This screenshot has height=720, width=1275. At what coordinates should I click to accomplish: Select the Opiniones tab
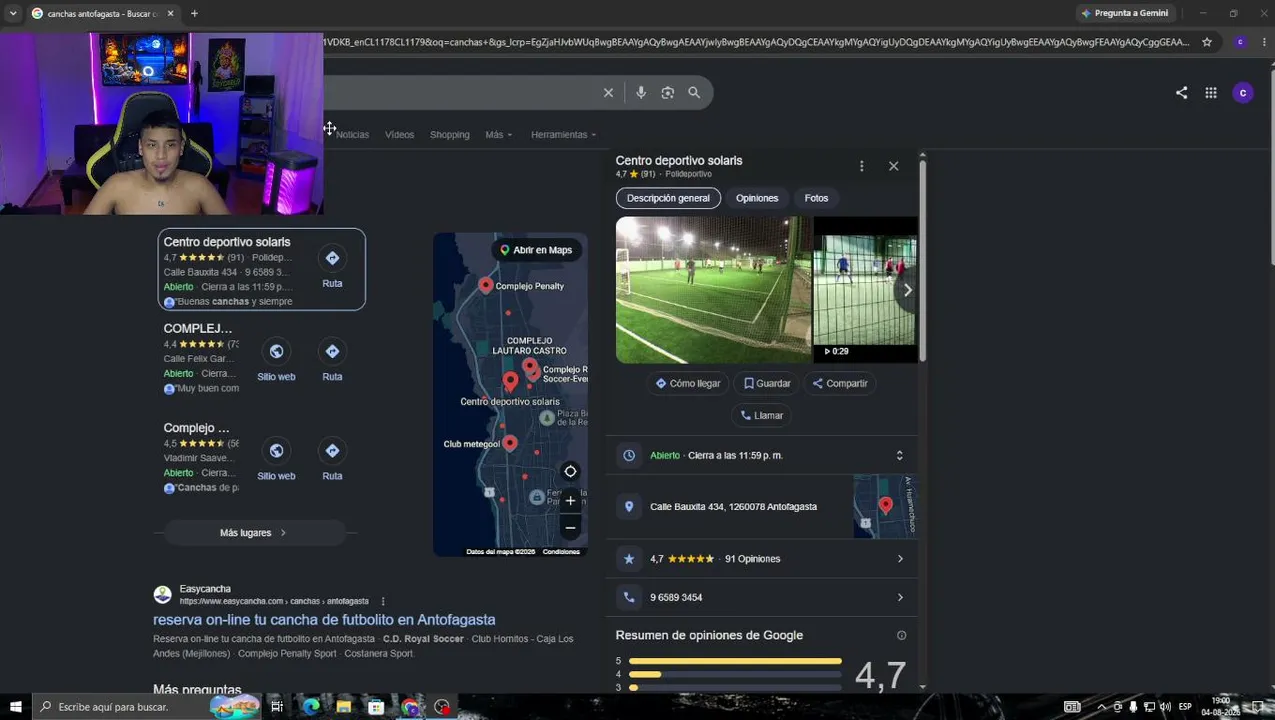point(757,198)
